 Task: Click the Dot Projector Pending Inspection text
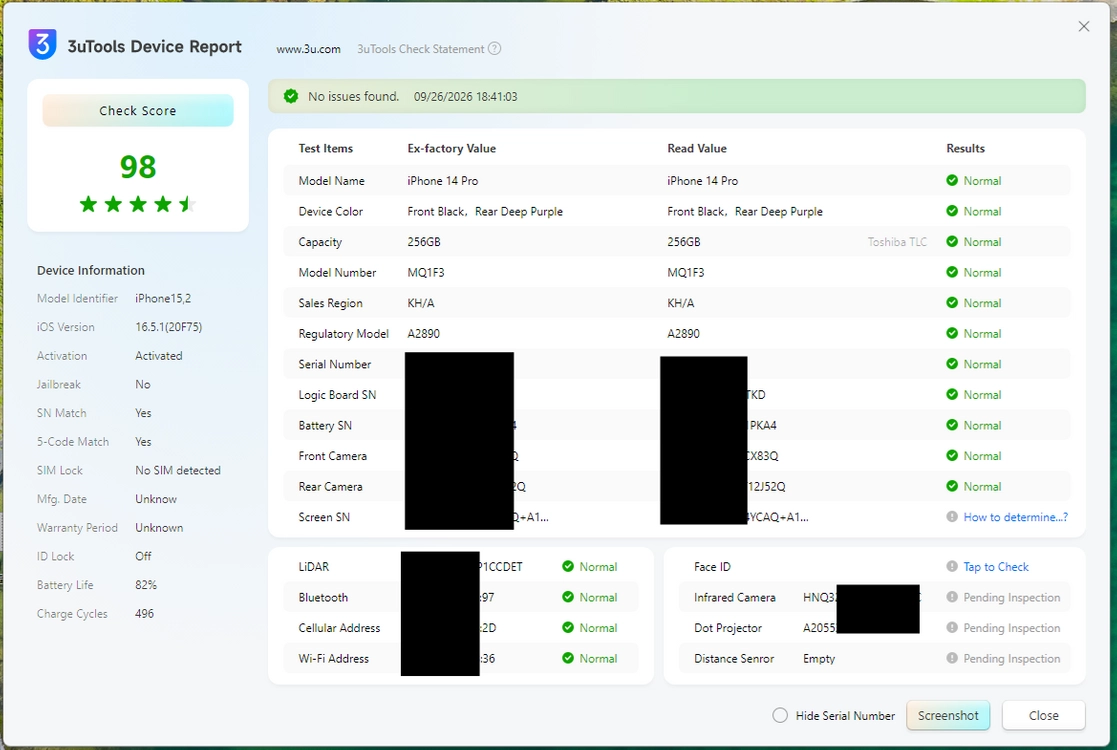point(1012,628)
